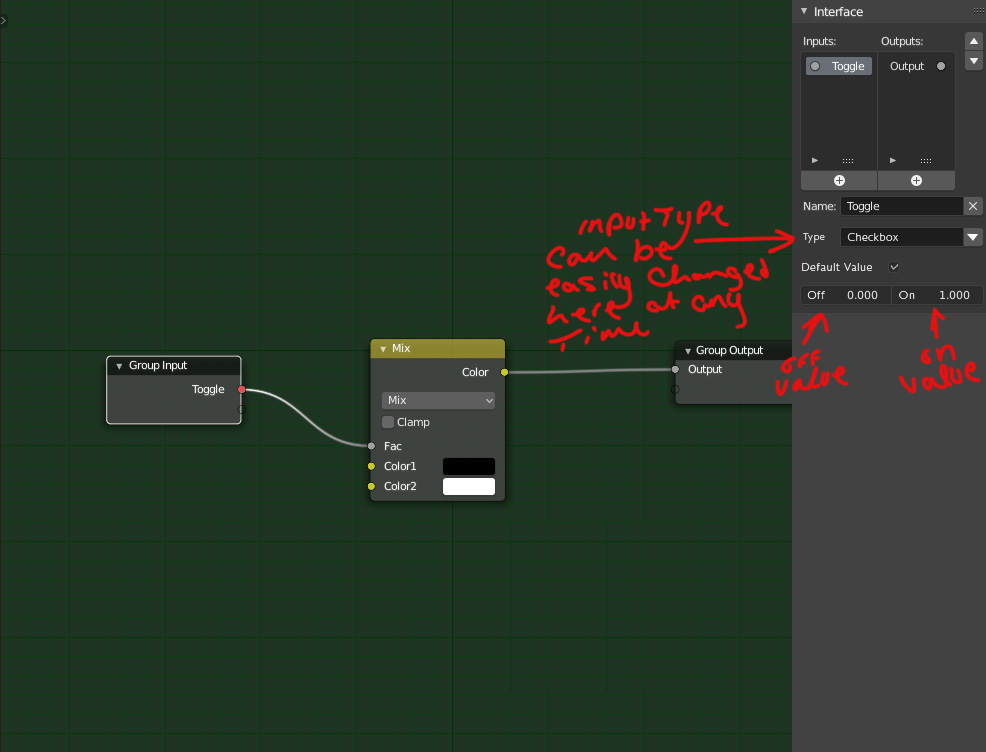
Task: Select the Output item in Outputs list
Action: 916,66
